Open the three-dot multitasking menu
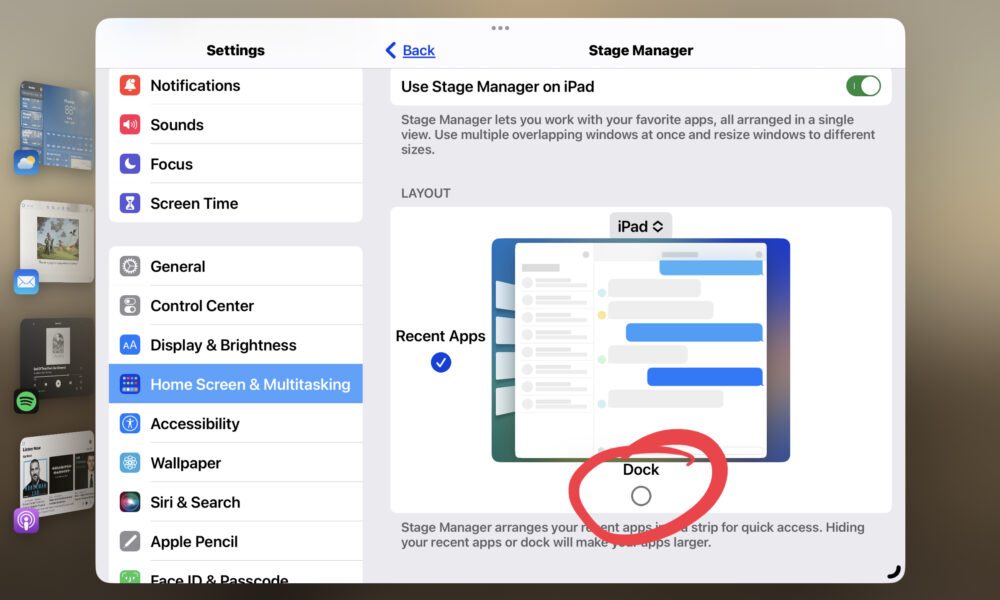Screen dimensions: 1000x600 (501, 28)
